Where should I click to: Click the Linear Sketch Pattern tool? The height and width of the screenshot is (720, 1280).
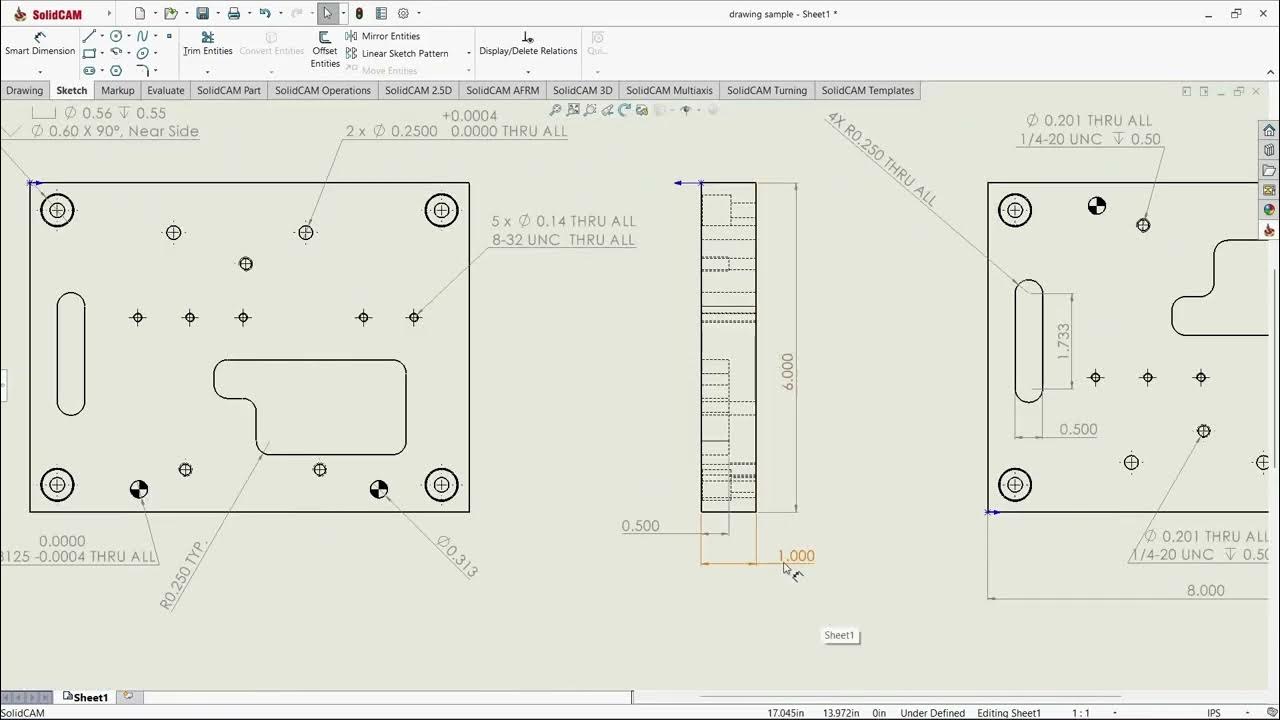point(396,53)
